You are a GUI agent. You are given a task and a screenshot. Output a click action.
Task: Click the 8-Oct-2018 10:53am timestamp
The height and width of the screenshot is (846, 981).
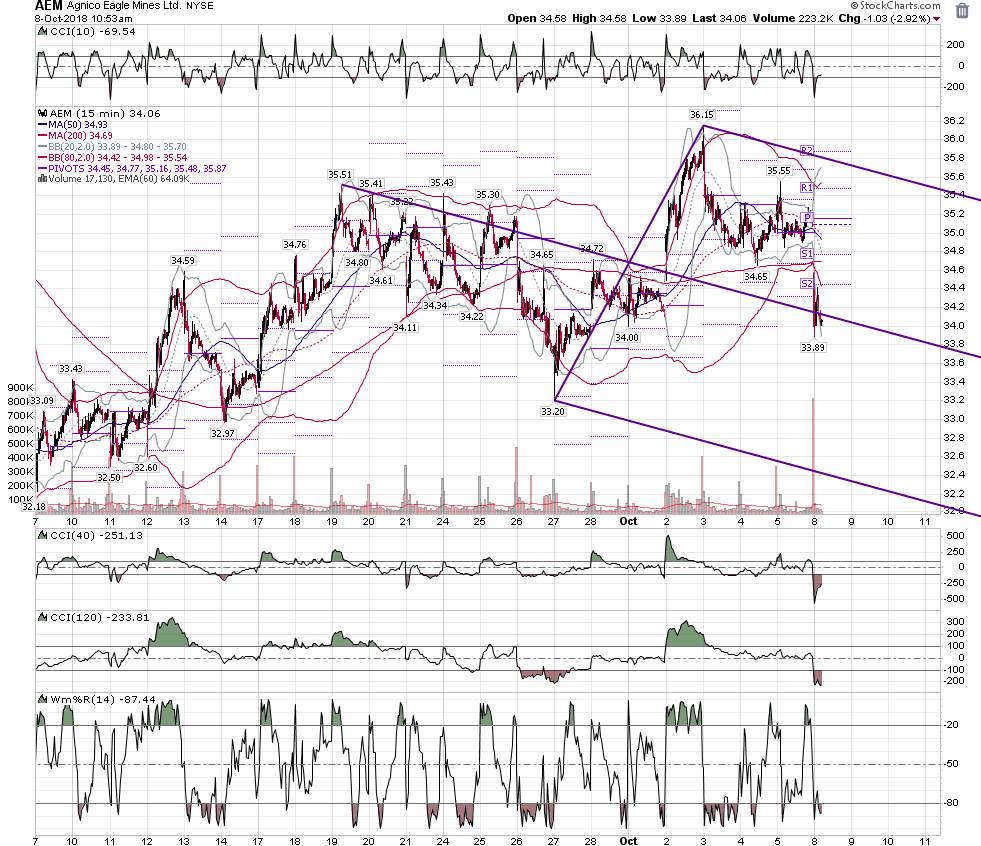click(x=83, y=19)
